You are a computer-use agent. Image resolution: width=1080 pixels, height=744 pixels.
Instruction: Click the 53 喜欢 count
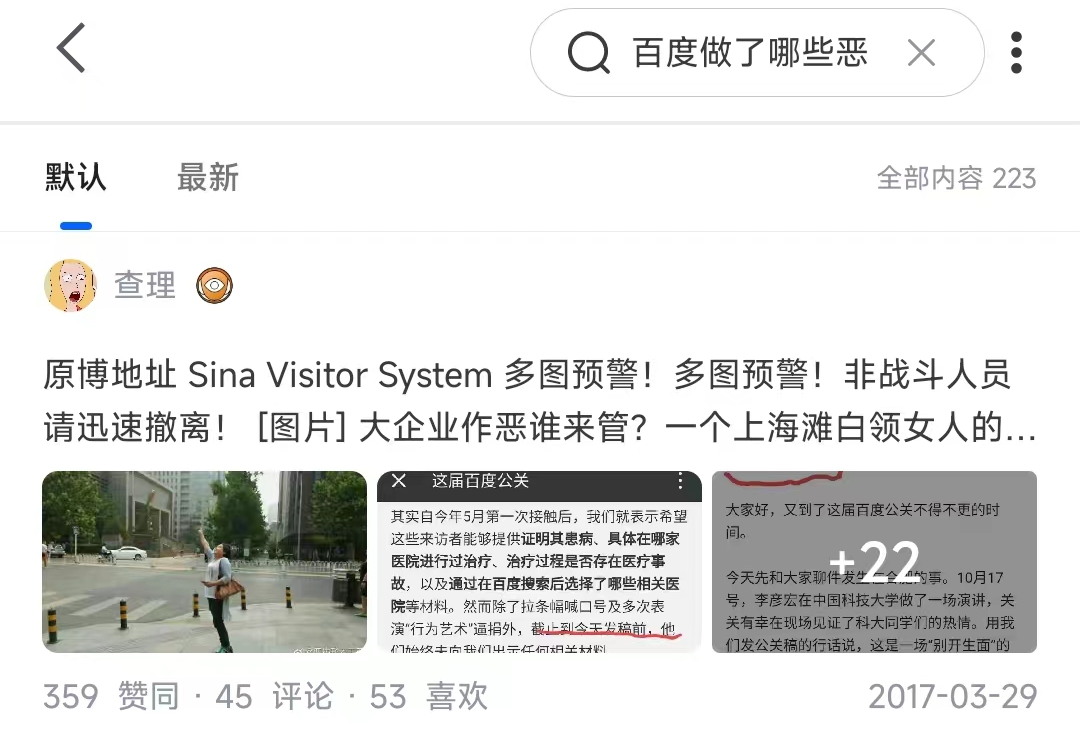pos(428,696)
